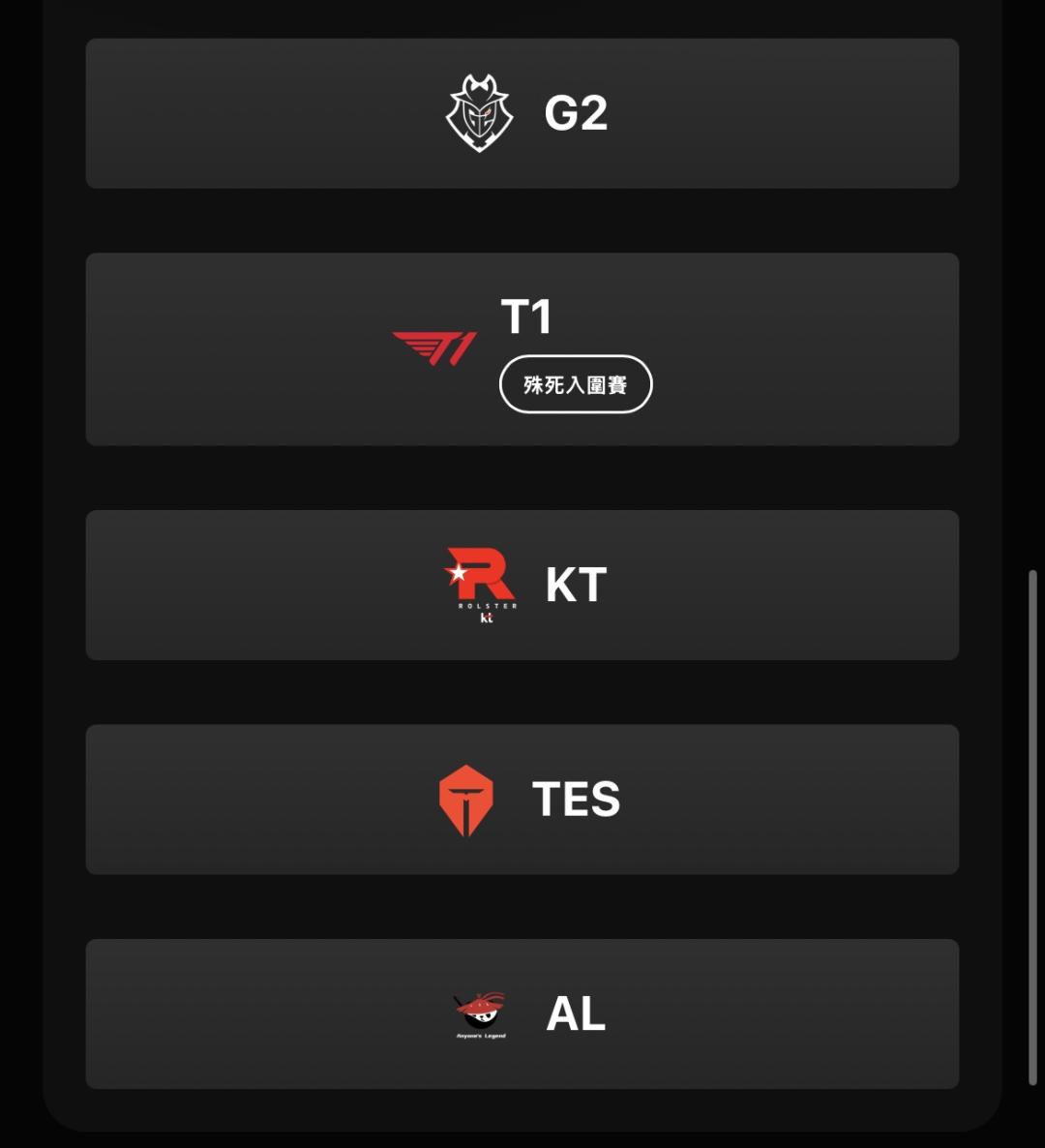Open the T1 team card background
Image resolution: width=1045 pixels, height=1148 pixels.
pyautogui.click(x=242, y=349)
